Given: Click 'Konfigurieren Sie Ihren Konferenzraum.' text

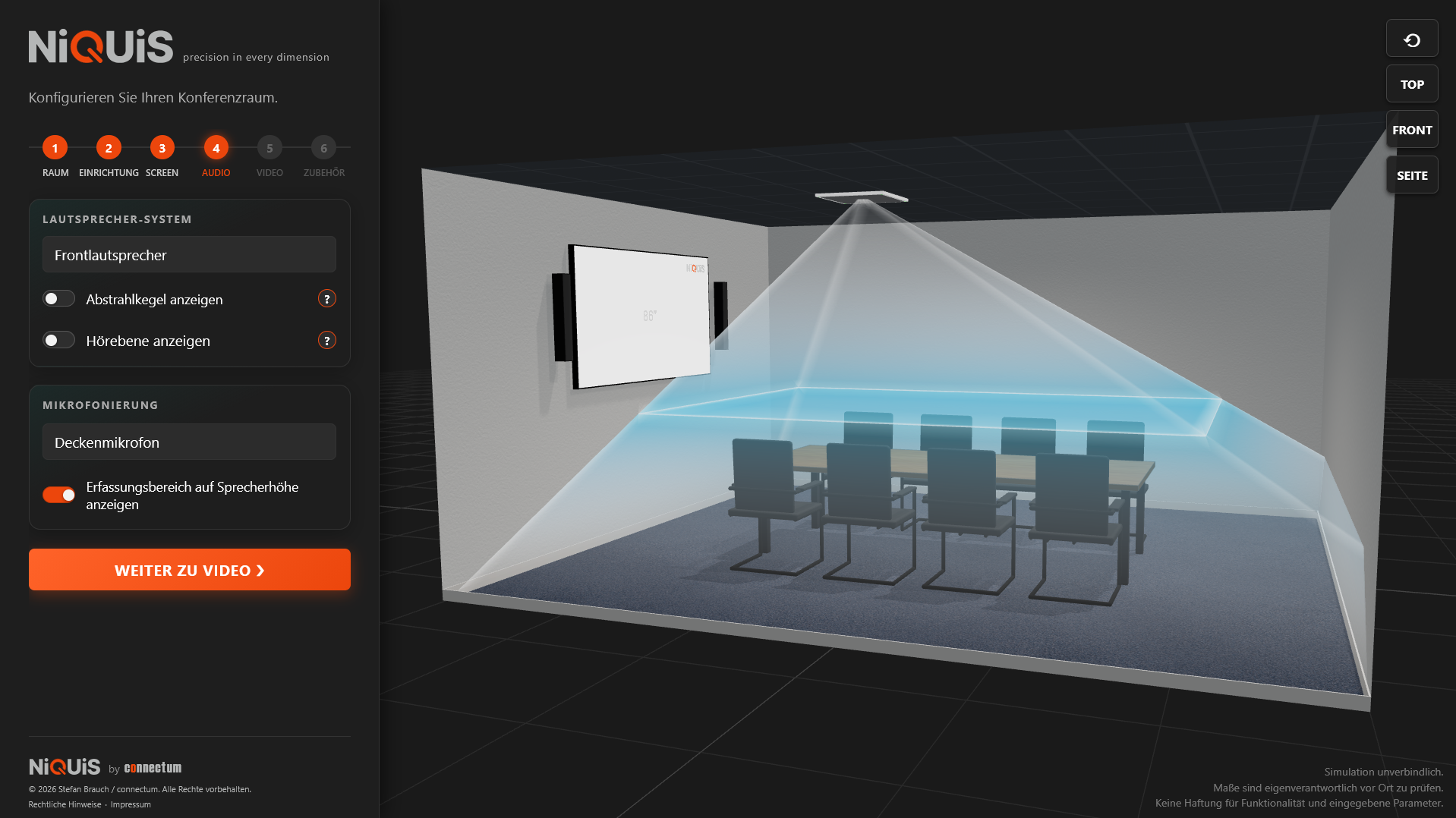Looking at the screenshot, I should [153, 98].
